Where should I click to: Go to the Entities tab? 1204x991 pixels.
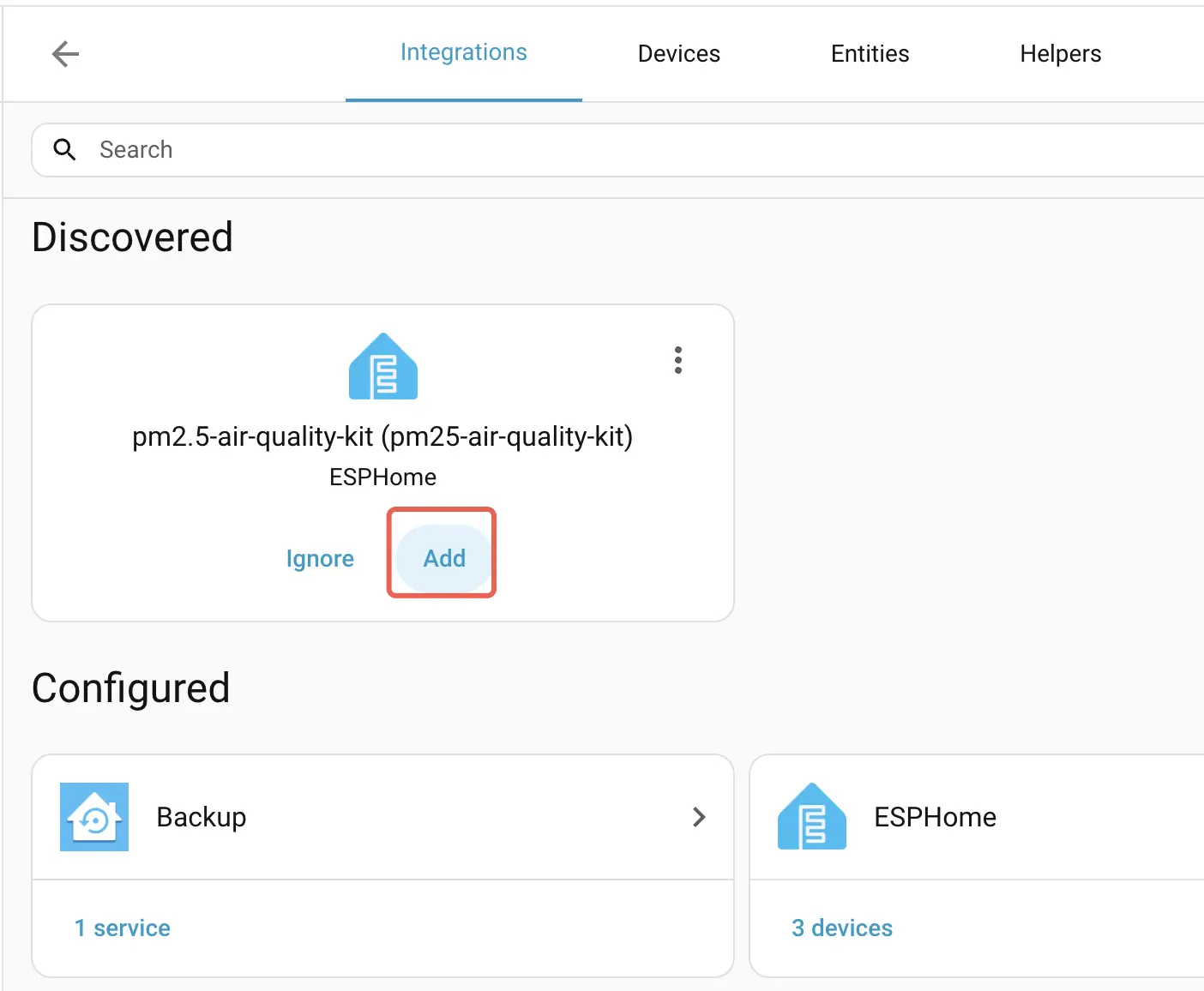[x=870, y=54]
